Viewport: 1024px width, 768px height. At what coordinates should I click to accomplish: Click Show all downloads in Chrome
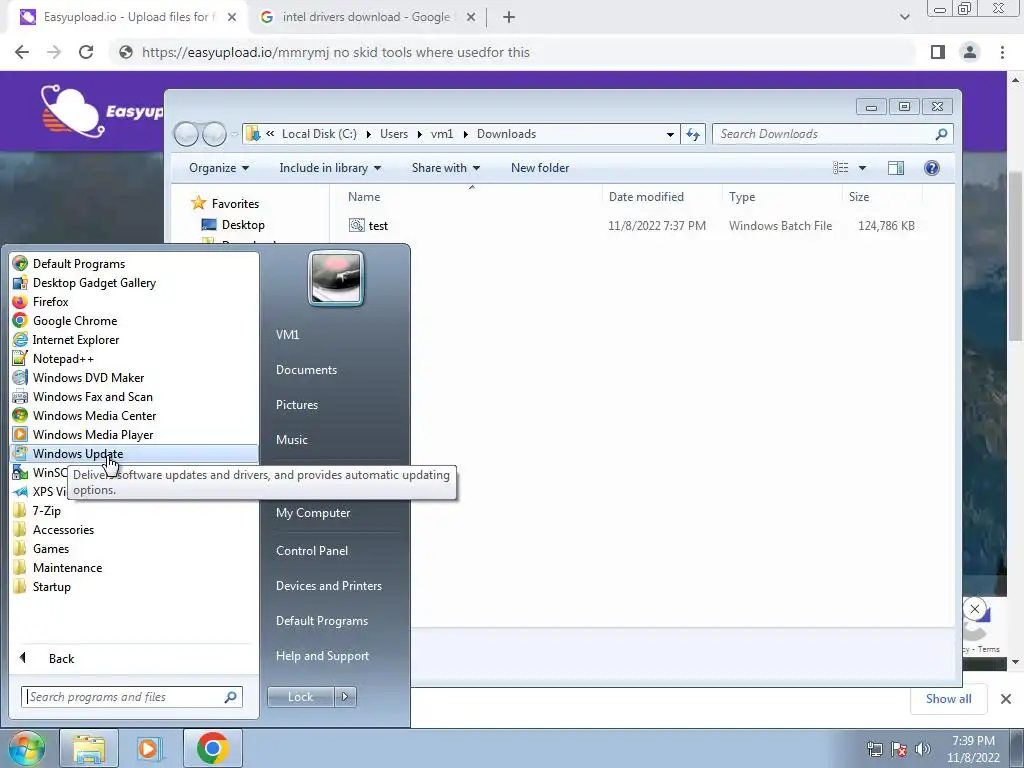[x=948, y=699]
